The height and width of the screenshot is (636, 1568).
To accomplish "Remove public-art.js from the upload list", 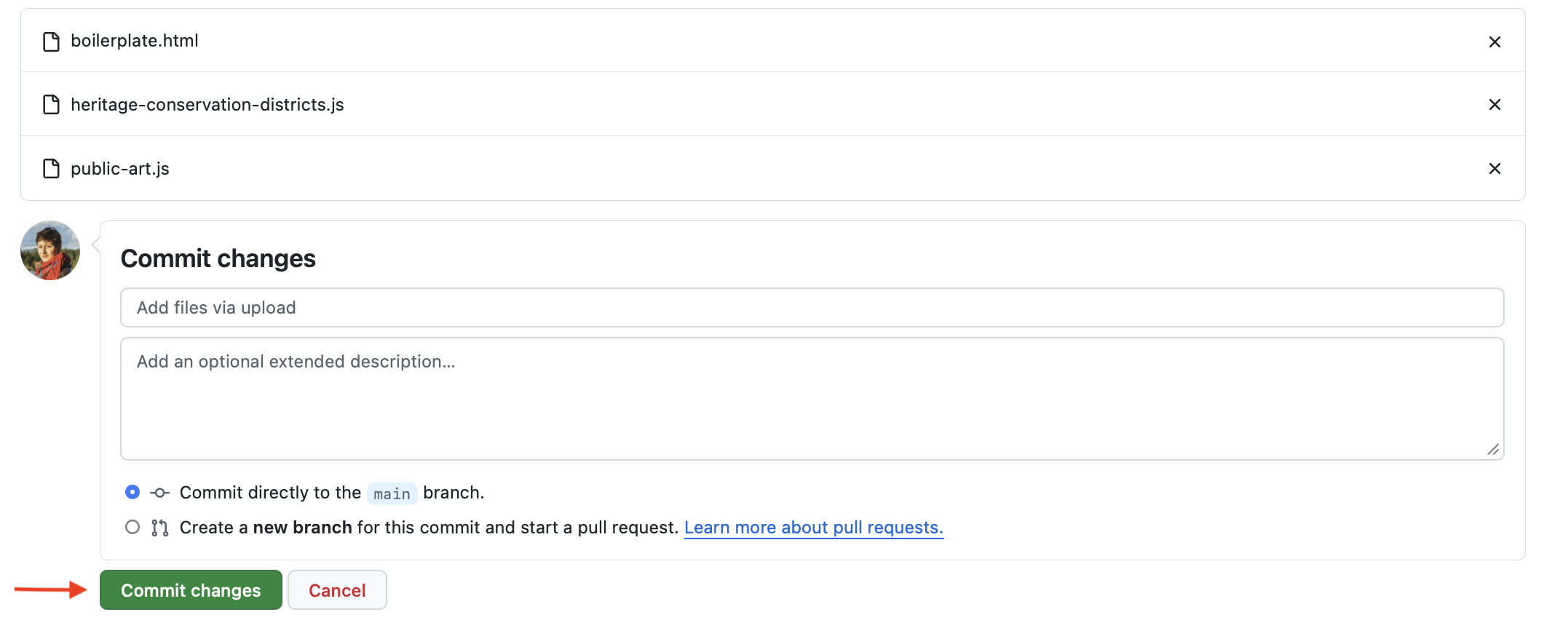I will (1494, 169).
